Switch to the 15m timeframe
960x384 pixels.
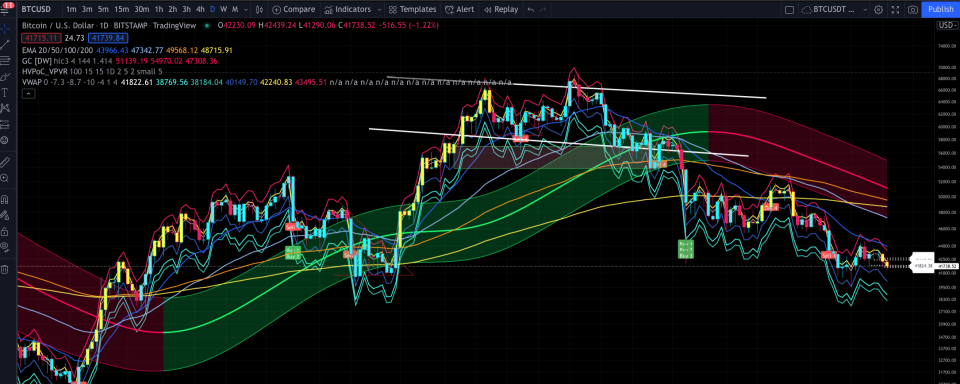tap(121, 9)
